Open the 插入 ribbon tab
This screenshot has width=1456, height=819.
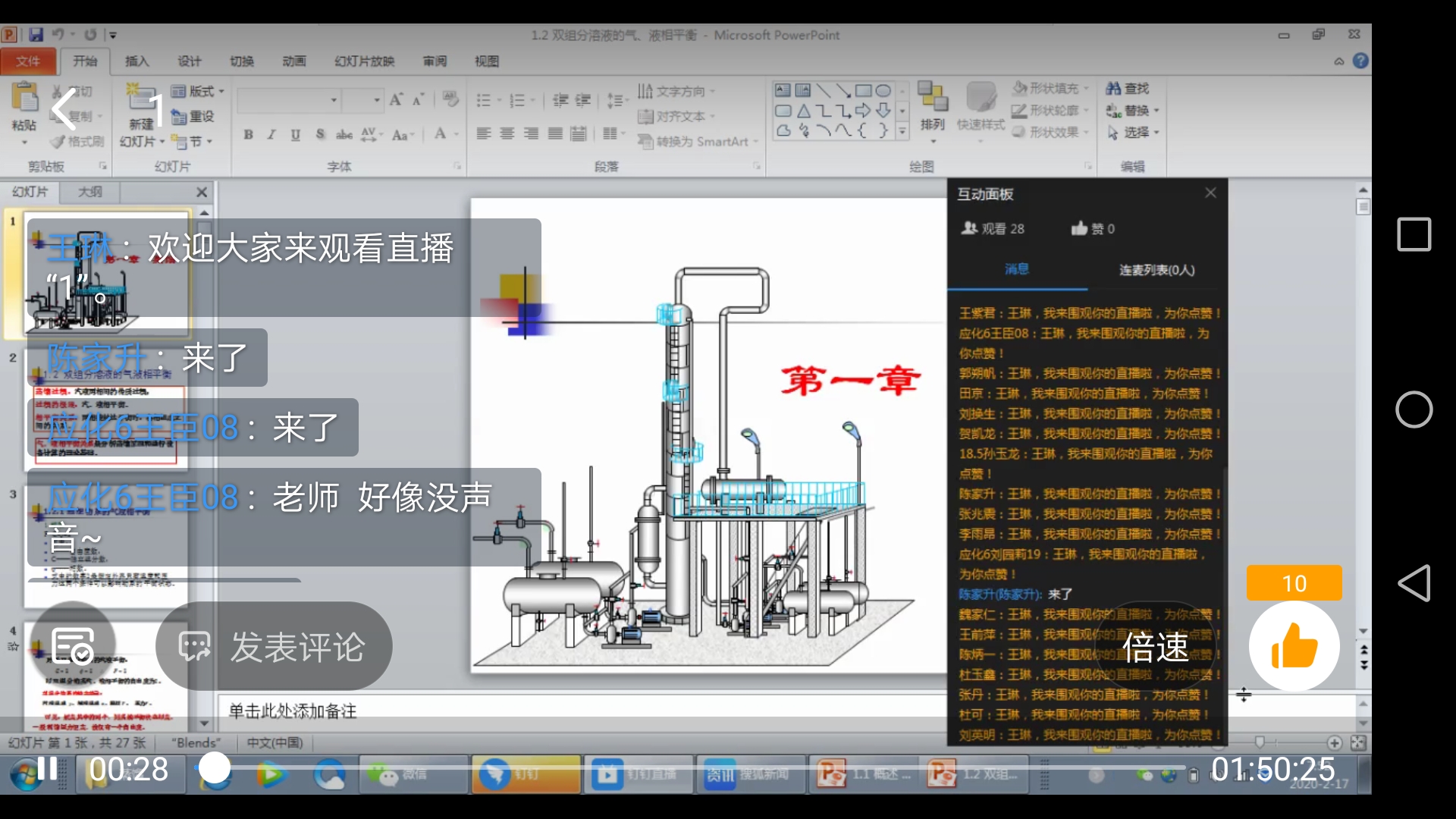136,61
